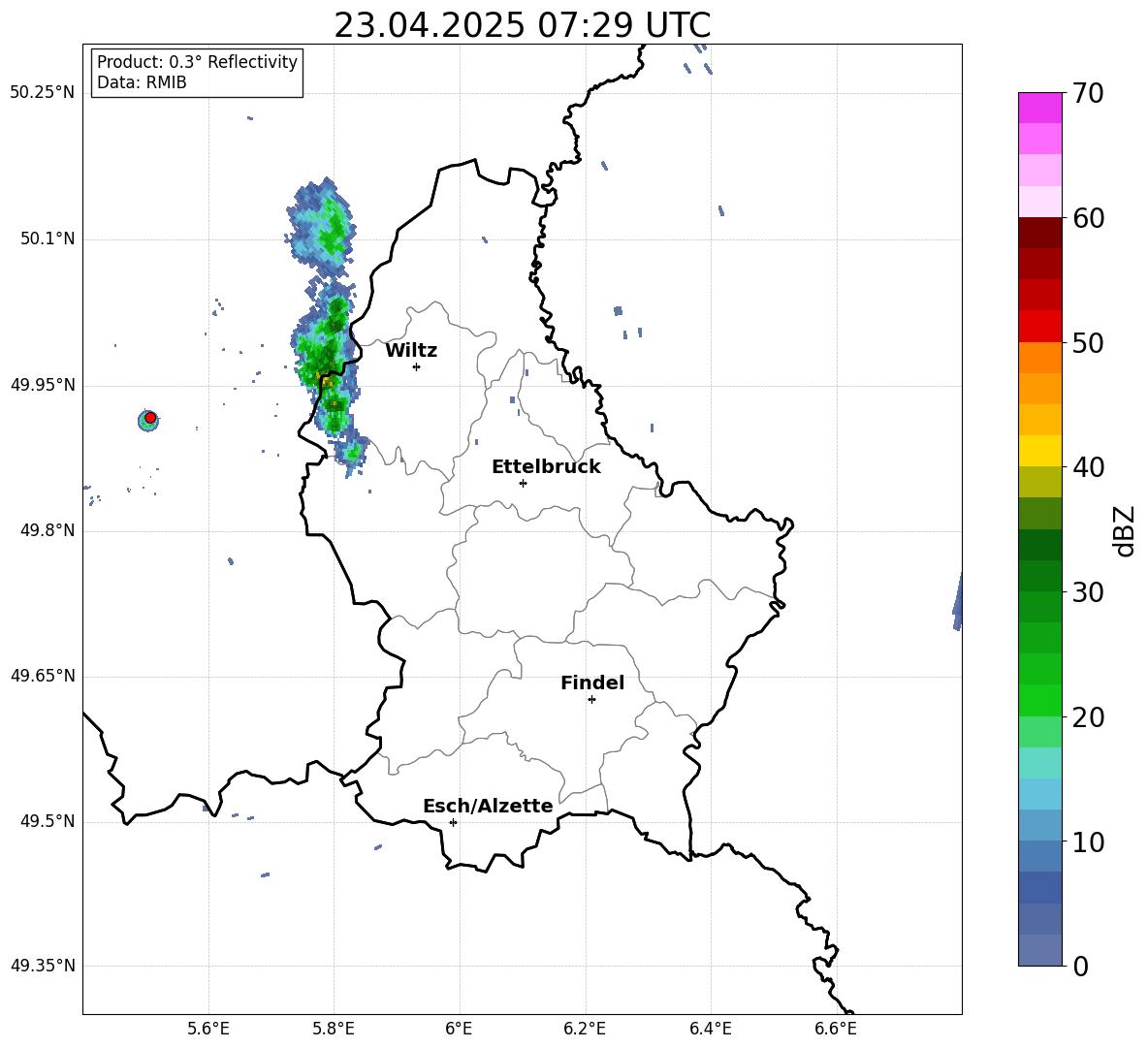The height and width of the screenshot is (1048, 1148).
Task: Click the dBZ colorbar axis label
Action: tap(1126, 530)
